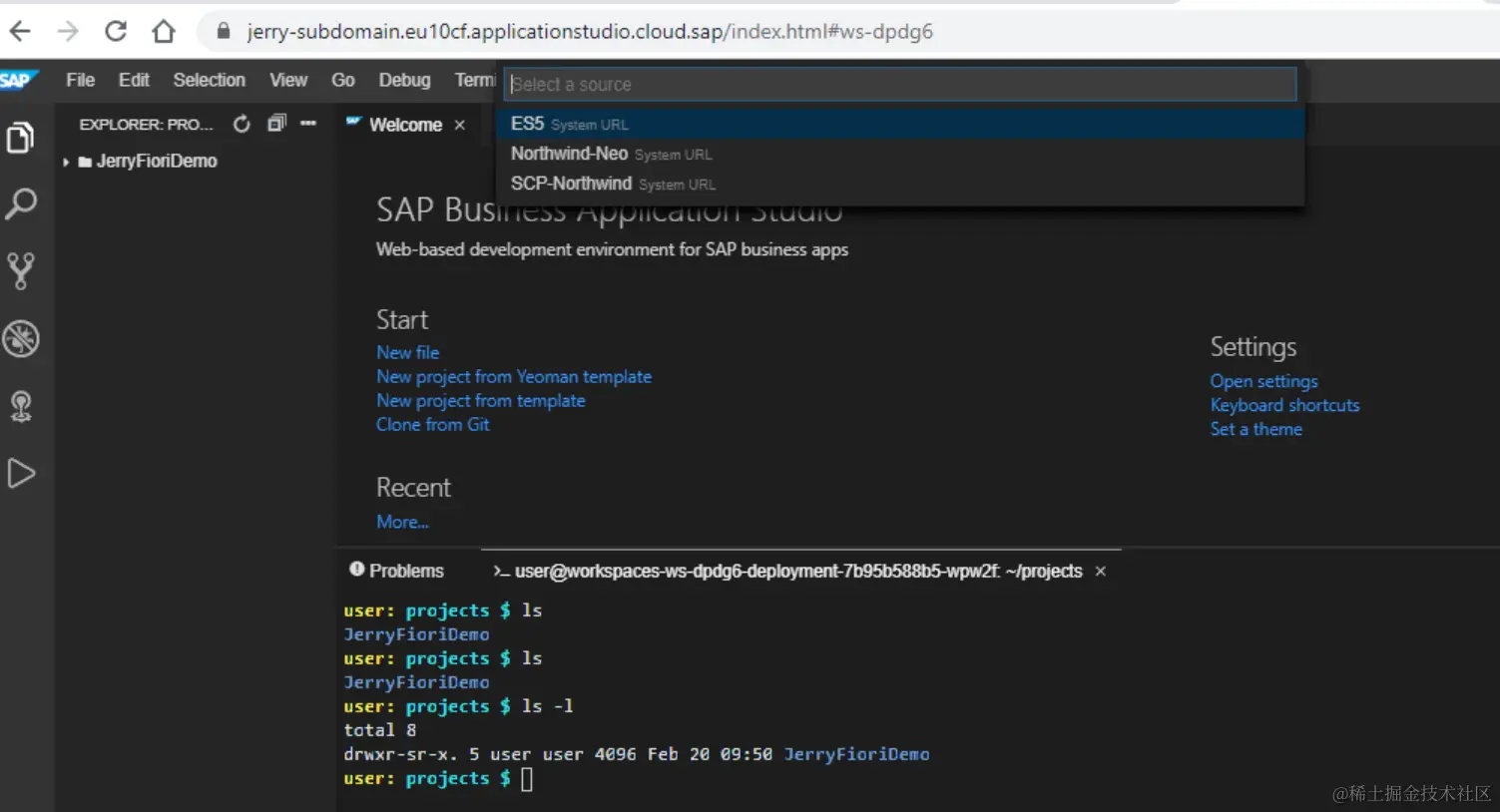Choose Northwind-Neo system source
The width and height of the screenshot is (1500, 812).
900,154
